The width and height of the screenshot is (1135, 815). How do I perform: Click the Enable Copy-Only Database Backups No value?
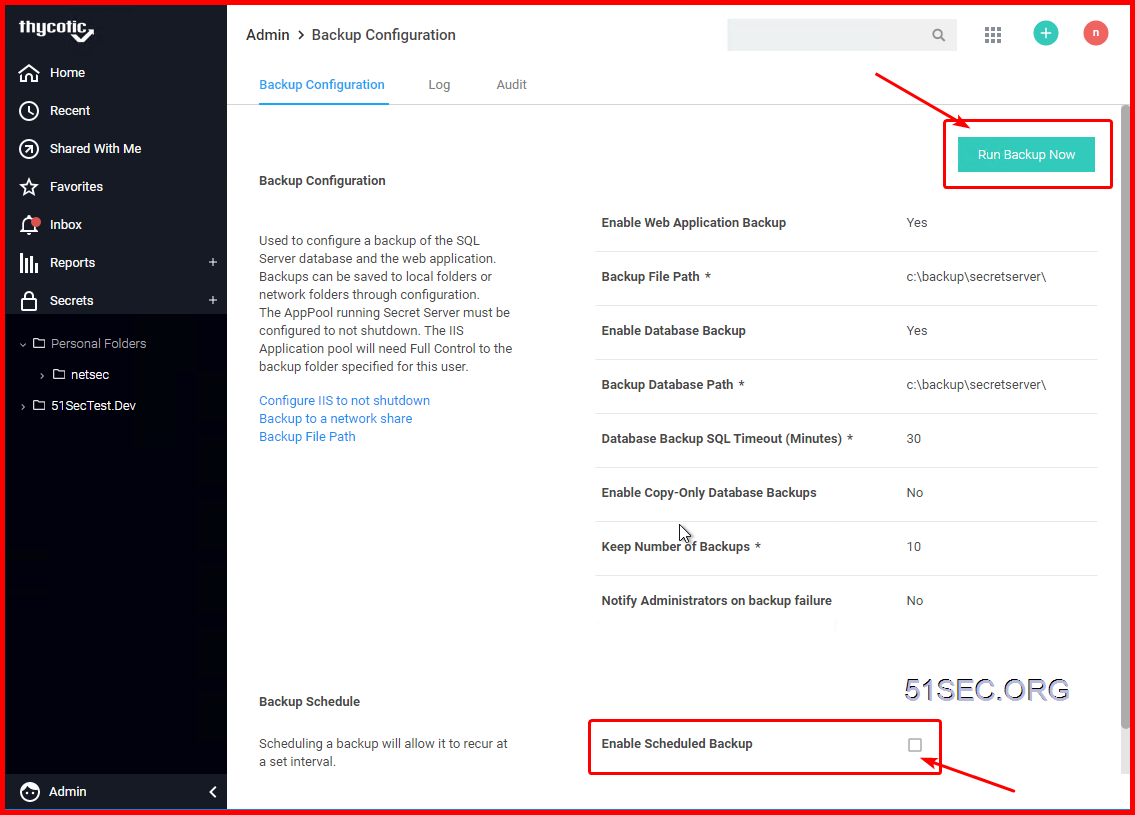tap(915, 493)
